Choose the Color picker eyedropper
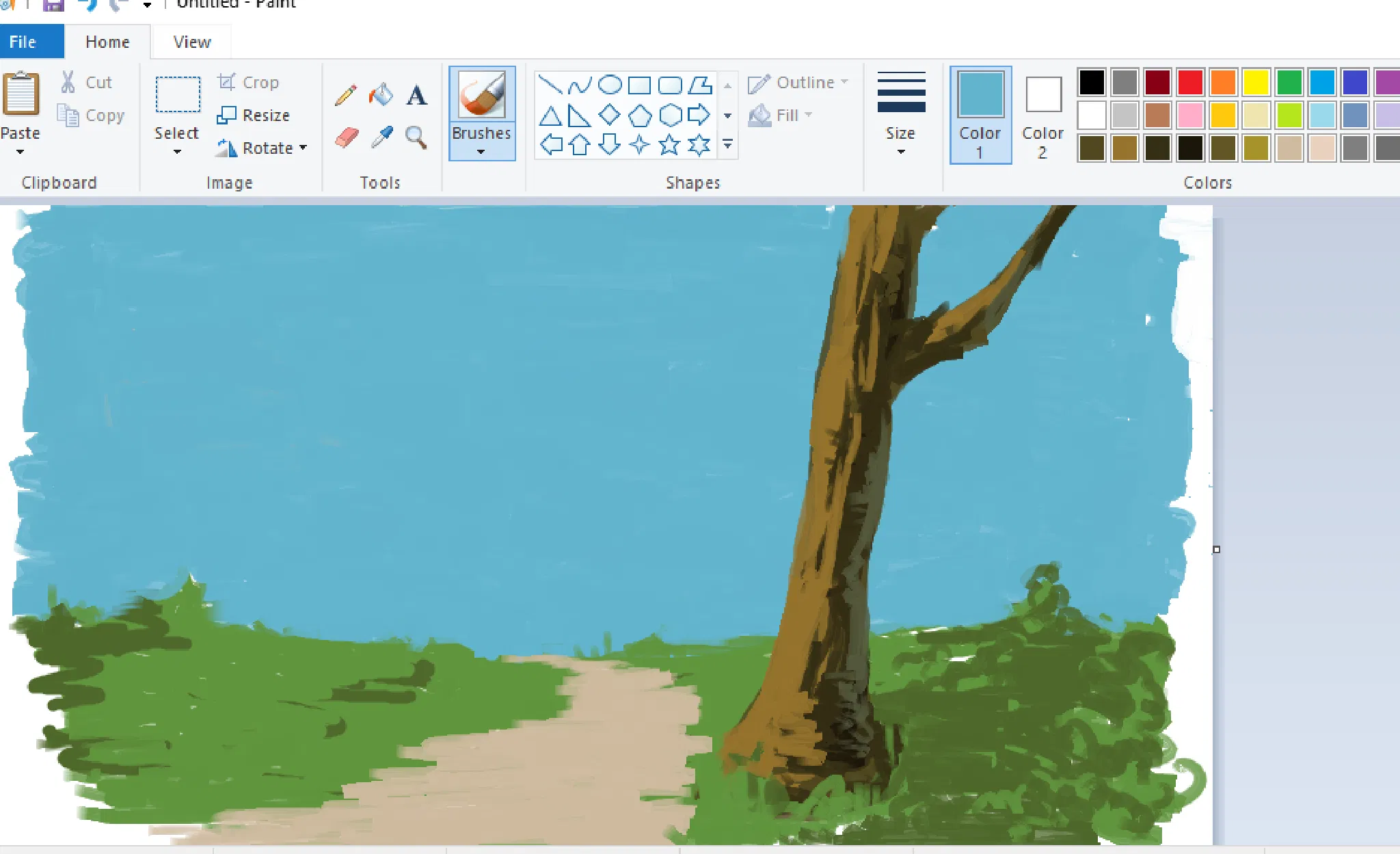 pyautogui.click(x=381, y=137)
